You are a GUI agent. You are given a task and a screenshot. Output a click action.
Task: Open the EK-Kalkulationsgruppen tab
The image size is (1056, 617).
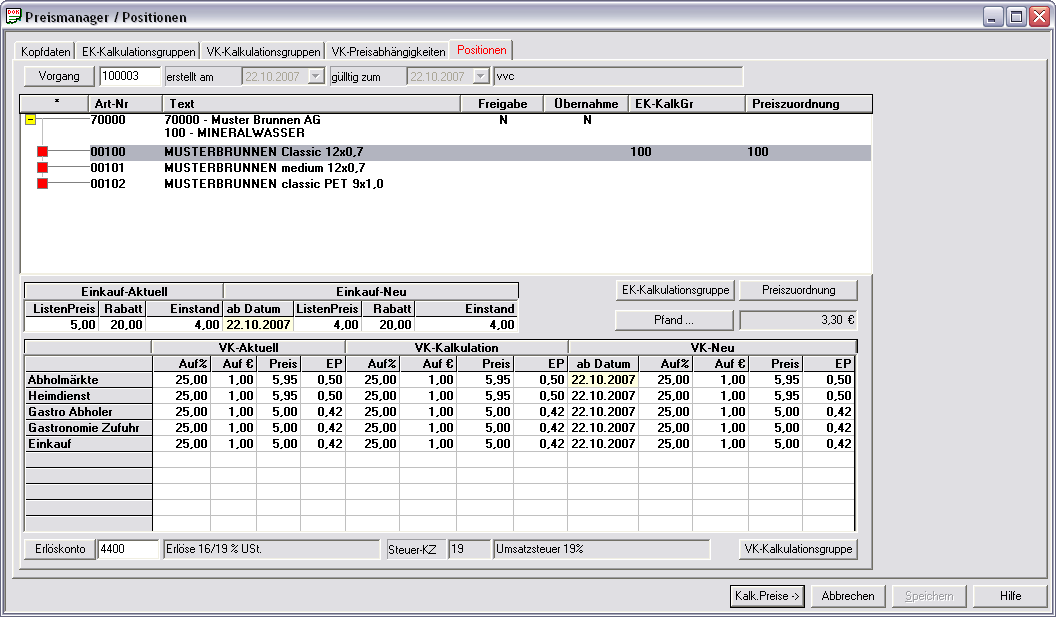pos(138,51)
